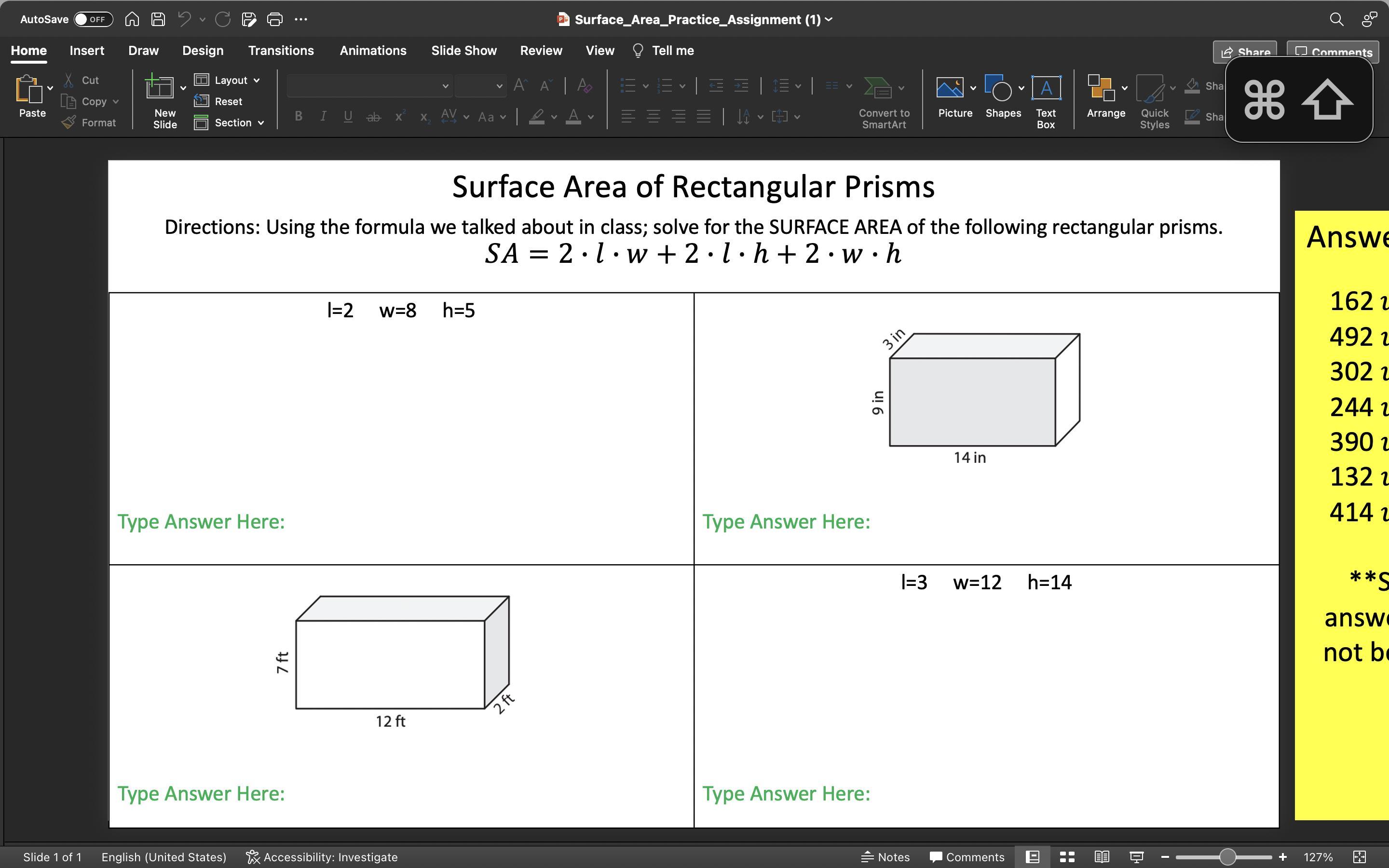Image resolution: width=1389 pixels, height=868 pixels.
Task: Open the Slide Show tab
Action: (464, 51)
